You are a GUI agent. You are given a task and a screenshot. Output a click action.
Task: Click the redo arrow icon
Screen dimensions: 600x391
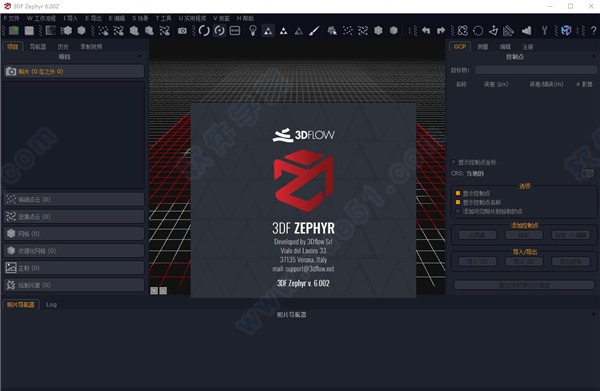click(441, 31)
